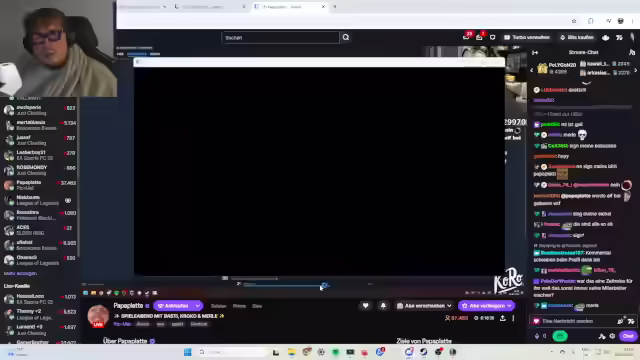Click the Bits kaufen button
This screenshot has height=360, width=640.
pyautogui.click(x=577, y=37)
